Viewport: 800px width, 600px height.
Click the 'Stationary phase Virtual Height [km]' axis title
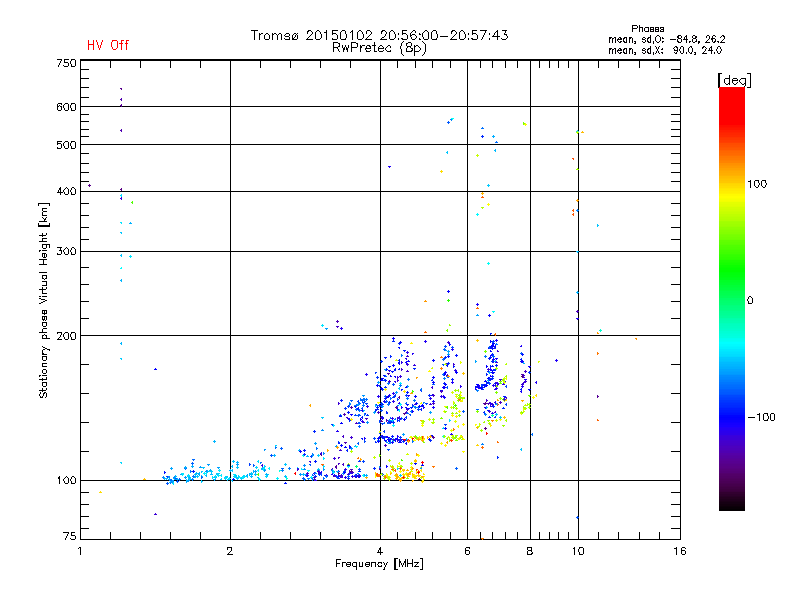click(43, 301)
